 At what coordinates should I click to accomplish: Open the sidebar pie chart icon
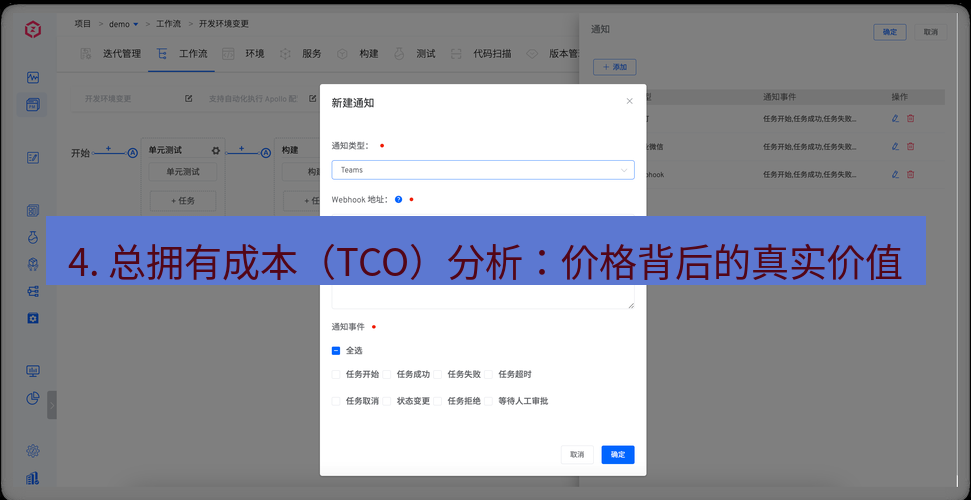click(x=33, y=398)
